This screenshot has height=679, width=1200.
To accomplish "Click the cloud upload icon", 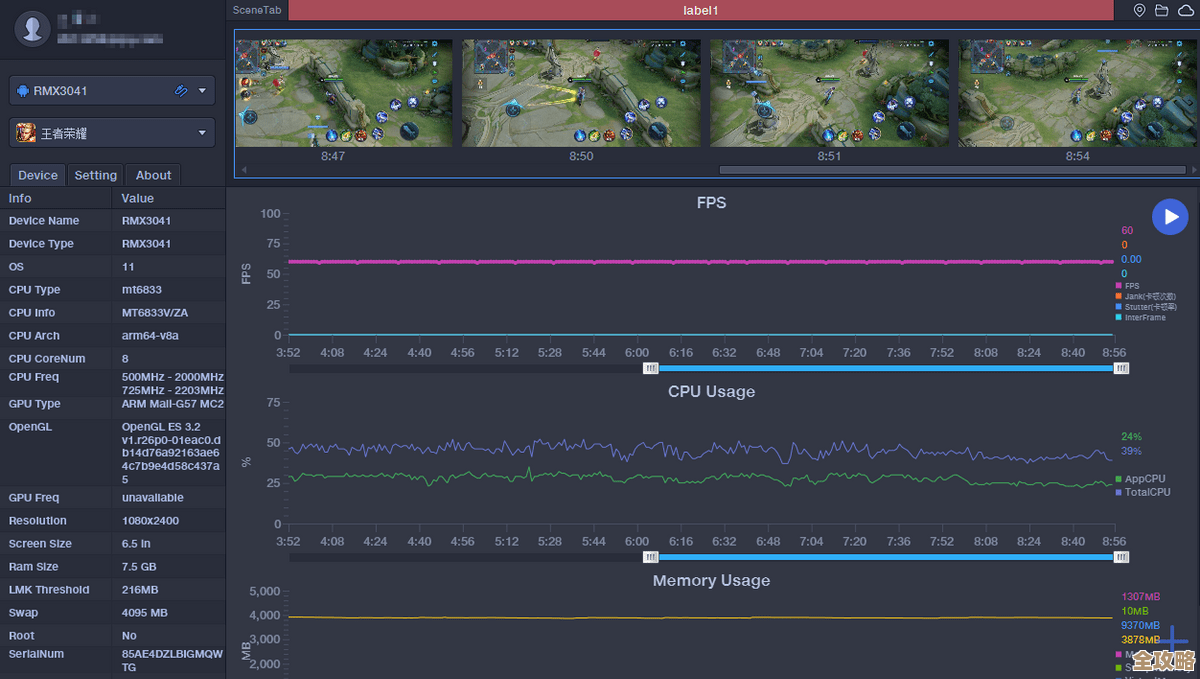I will pos(1186,10).
